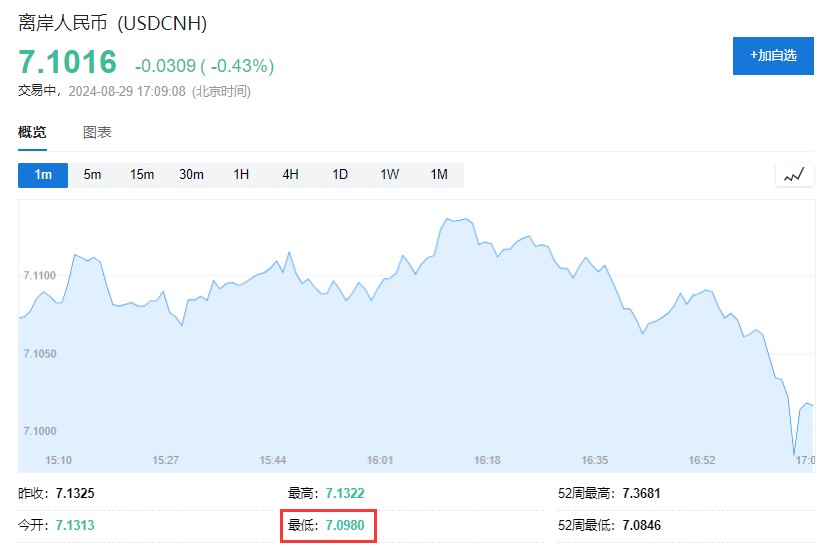Viewport: 835px width, 552px height.
Task: Open the 图表 chart tab
Action: [97, 133]
